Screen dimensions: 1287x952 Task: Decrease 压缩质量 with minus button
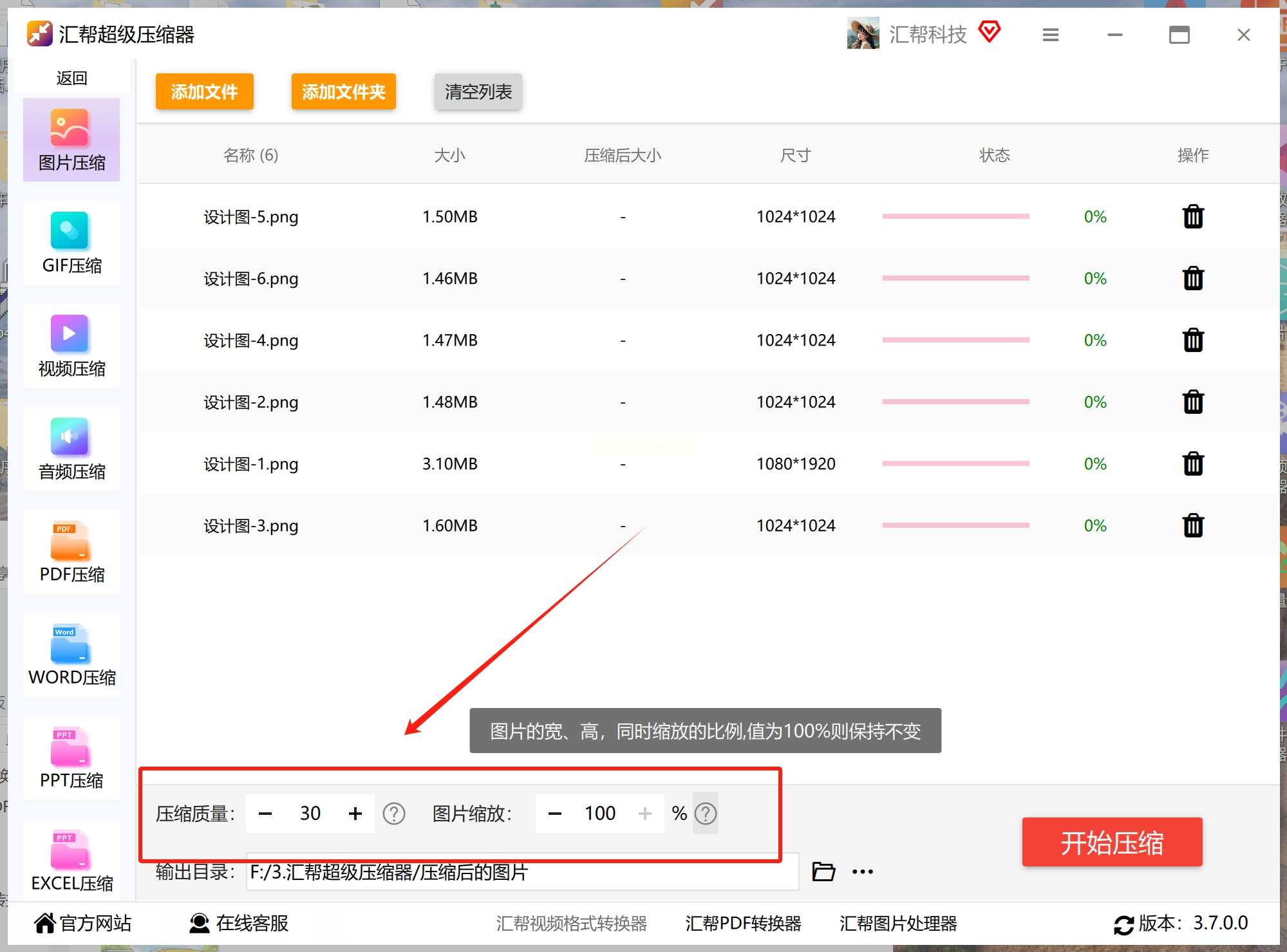pos(265,814)
